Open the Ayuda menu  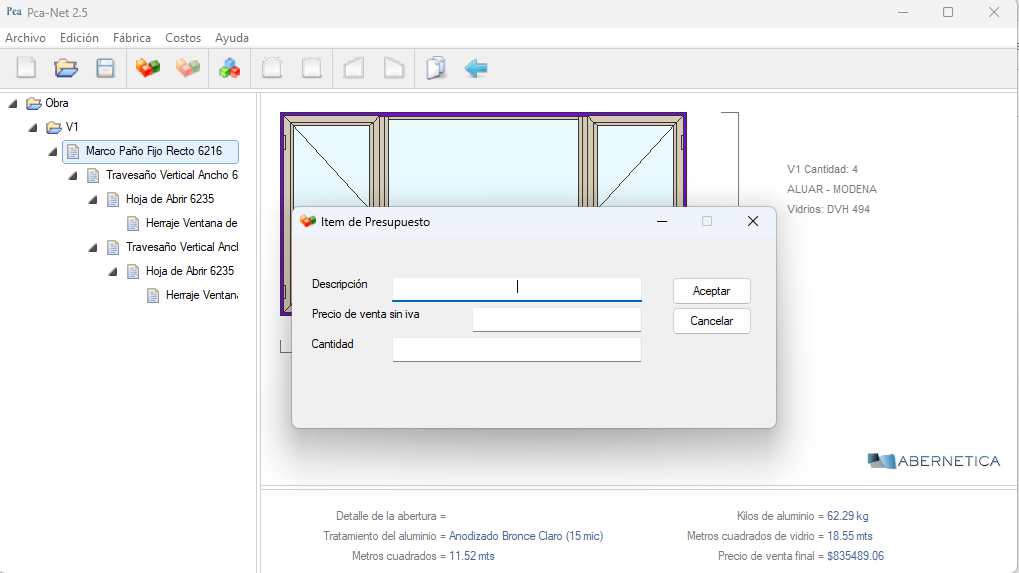[232, 38]
